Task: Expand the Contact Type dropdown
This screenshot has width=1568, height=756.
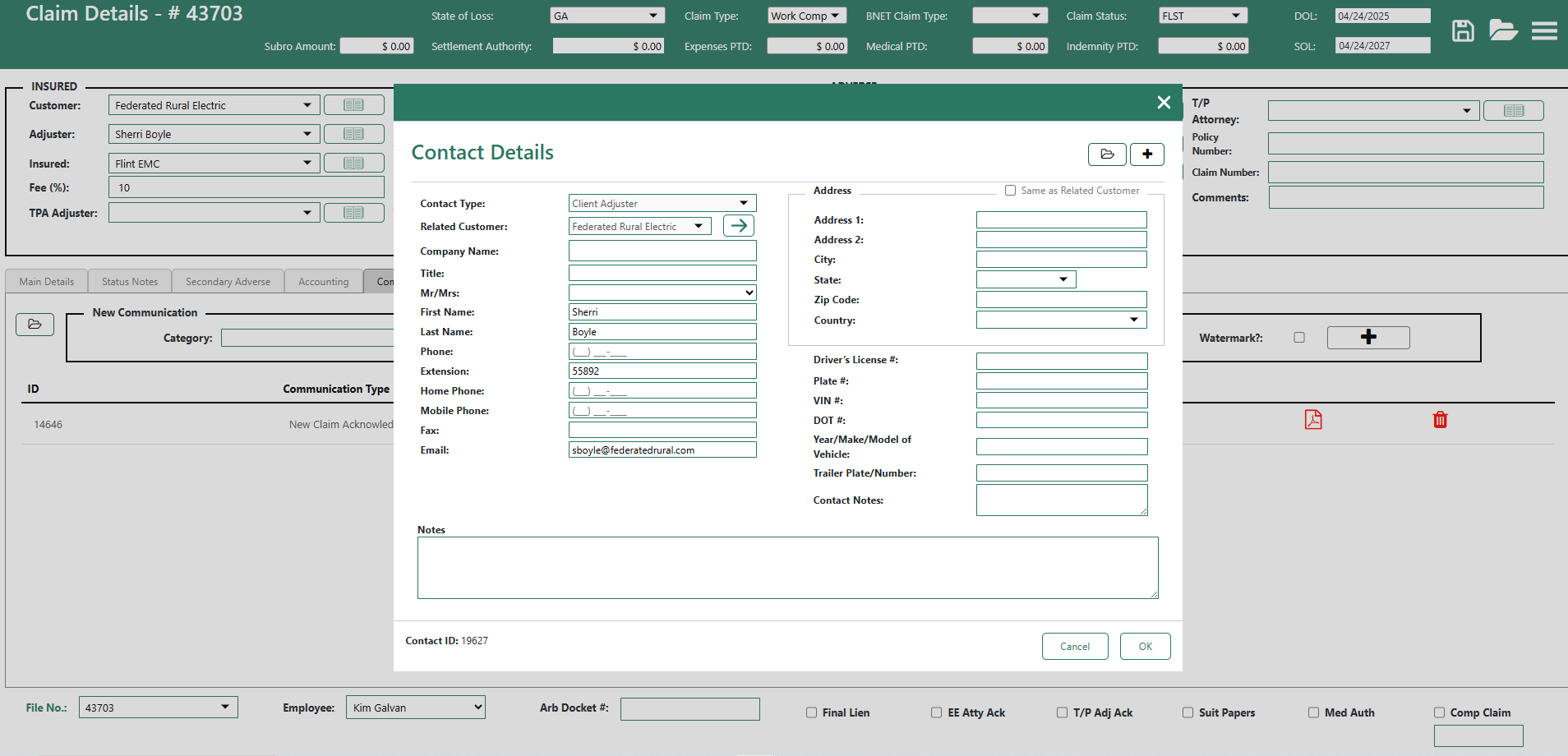Action: pos(662,204)
